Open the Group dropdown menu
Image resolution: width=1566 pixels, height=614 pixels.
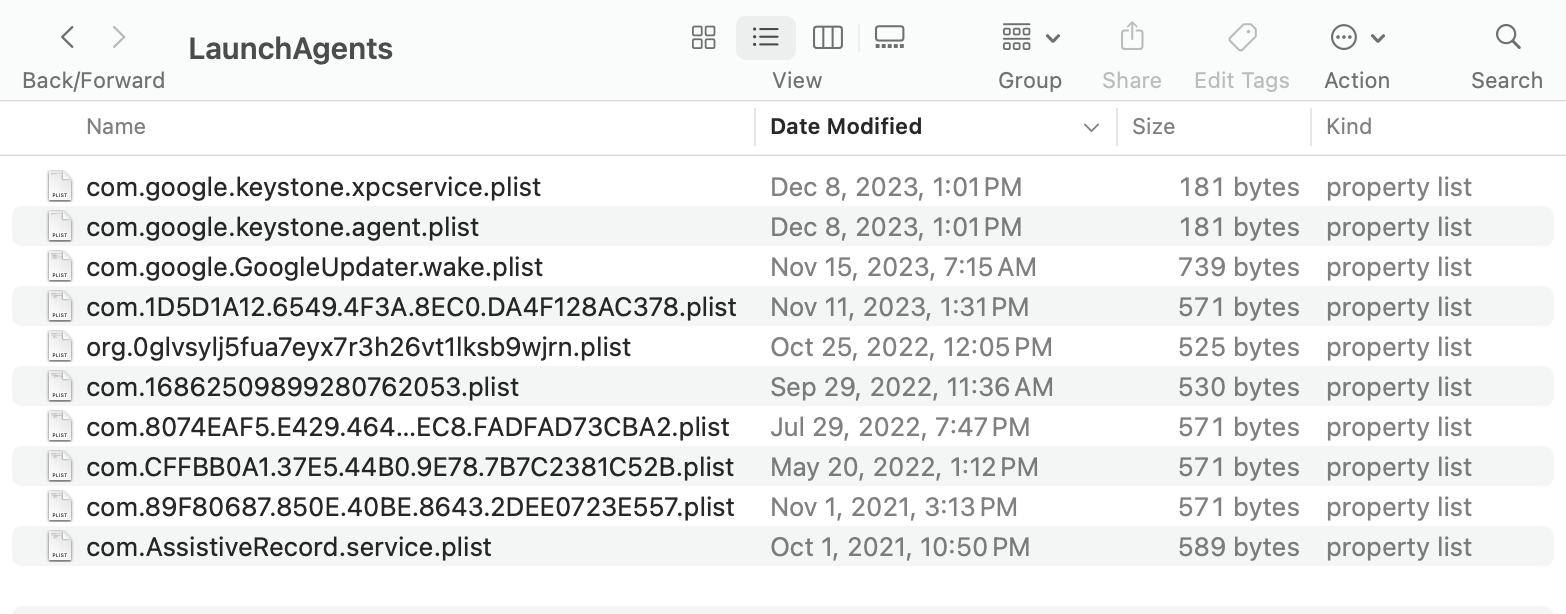pos(1030,38)
